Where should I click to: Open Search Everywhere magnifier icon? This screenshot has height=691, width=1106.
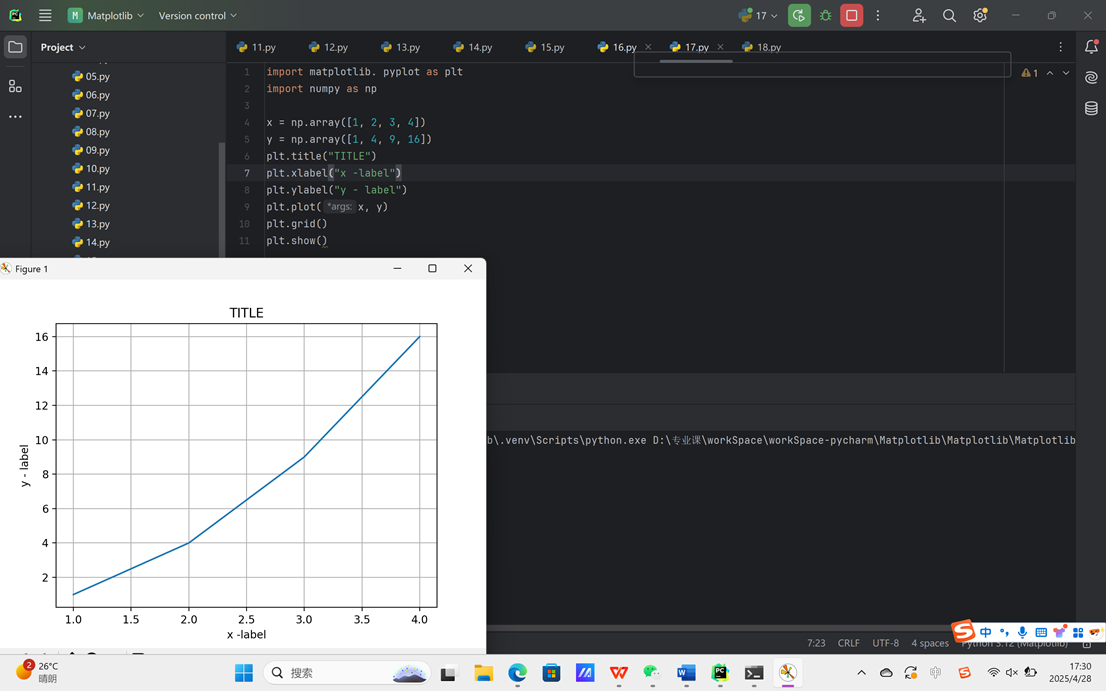tap(949, 16)
